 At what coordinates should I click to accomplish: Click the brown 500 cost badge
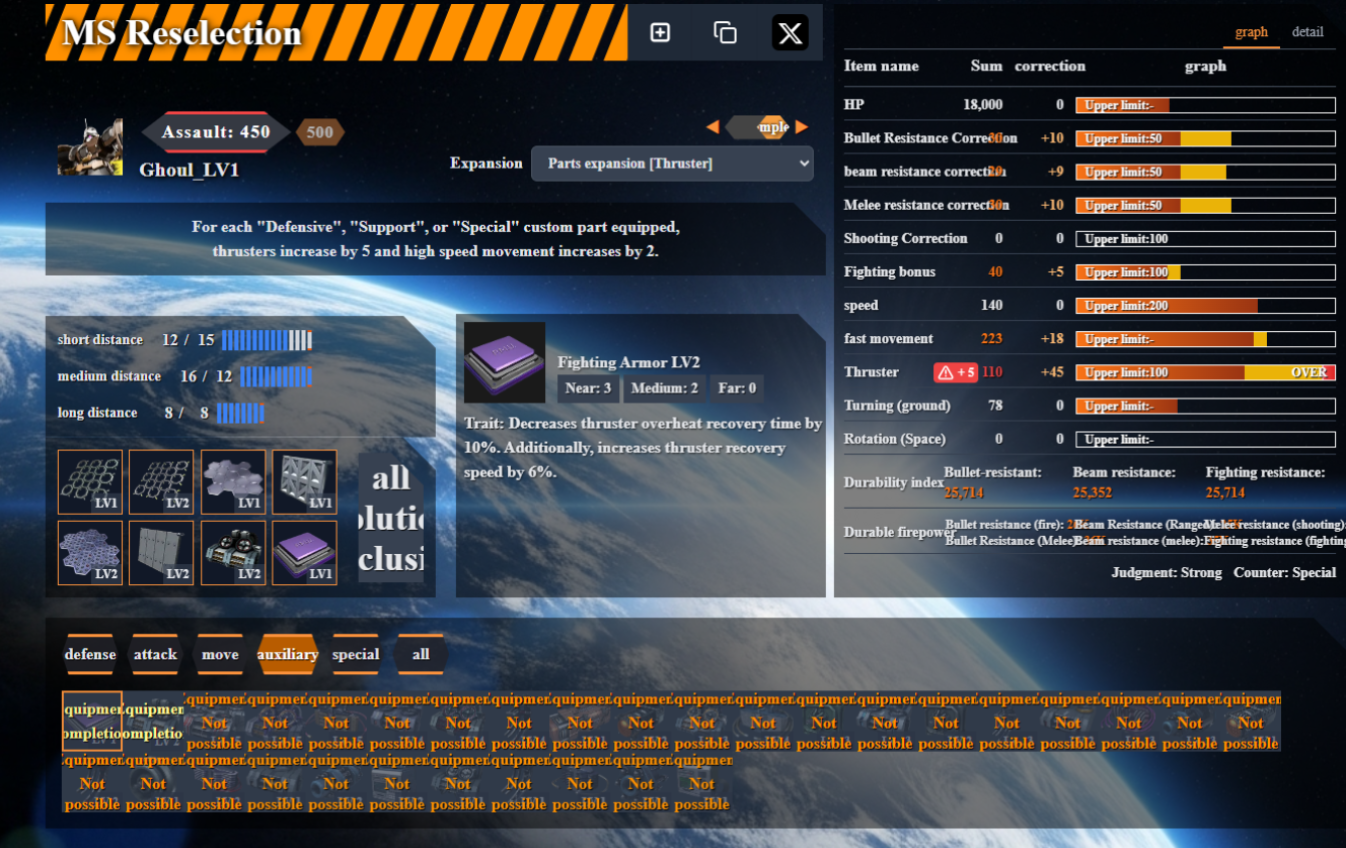pyautogui.click(x=320, y=132)
